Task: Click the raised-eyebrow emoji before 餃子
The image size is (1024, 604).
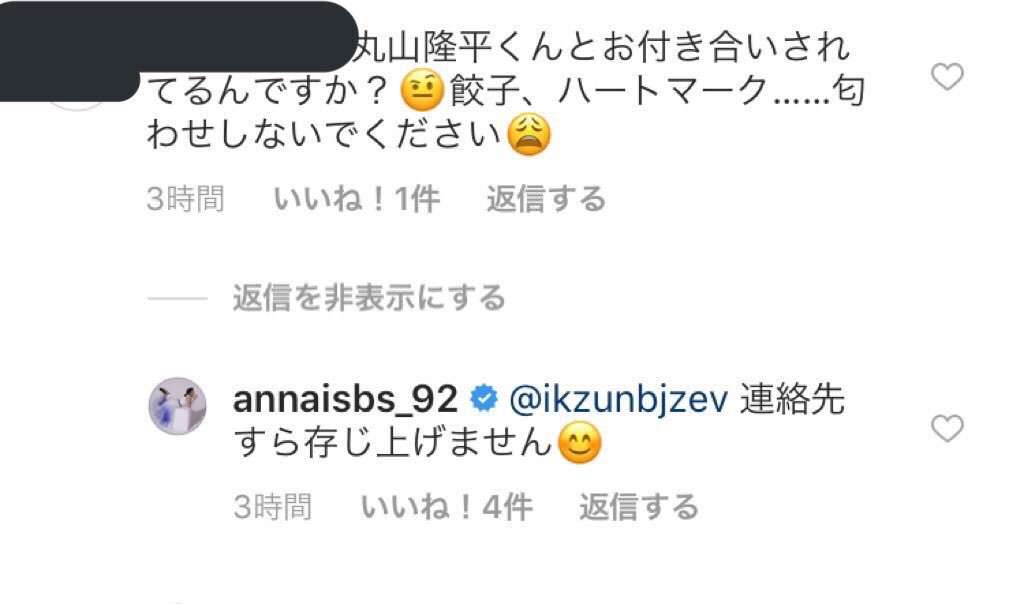Action: pyautogui.click(x=422, y=91)
